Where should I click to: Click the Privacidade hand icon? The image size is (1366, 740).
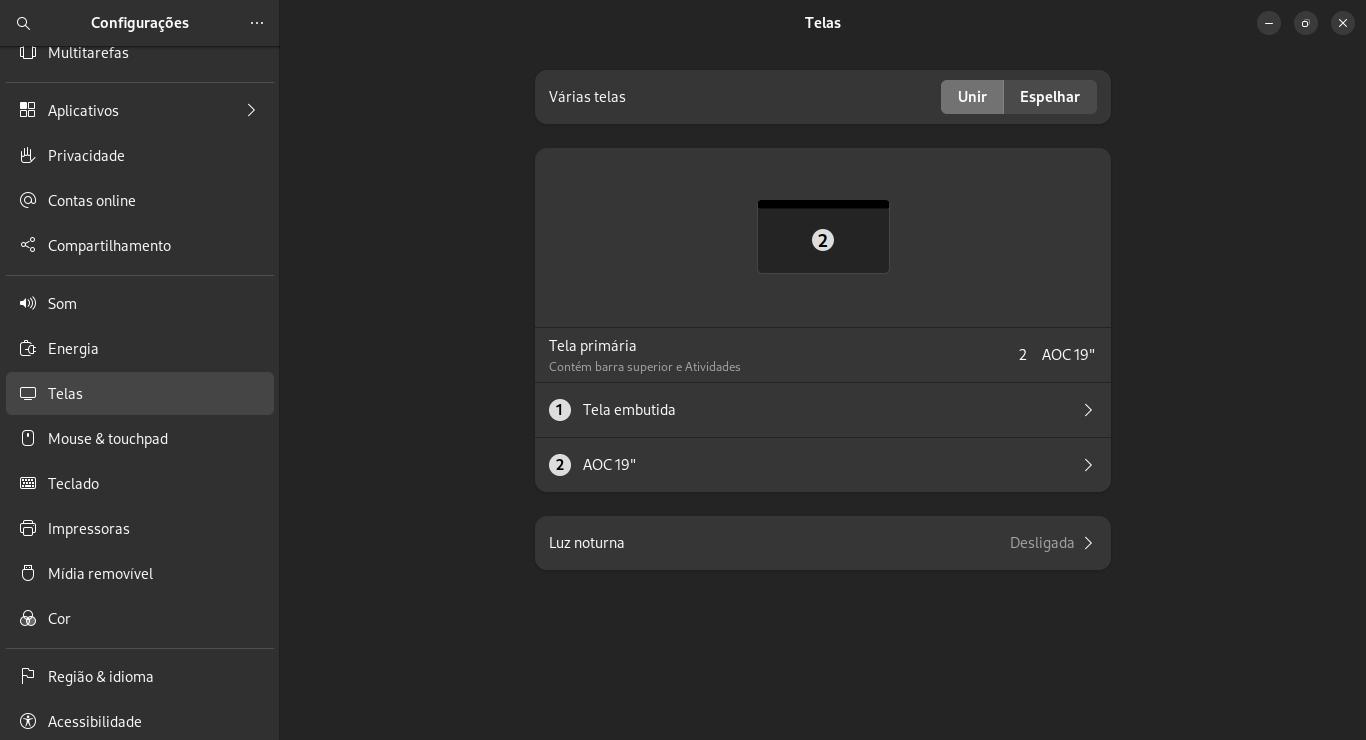click(x=28, y=156)
